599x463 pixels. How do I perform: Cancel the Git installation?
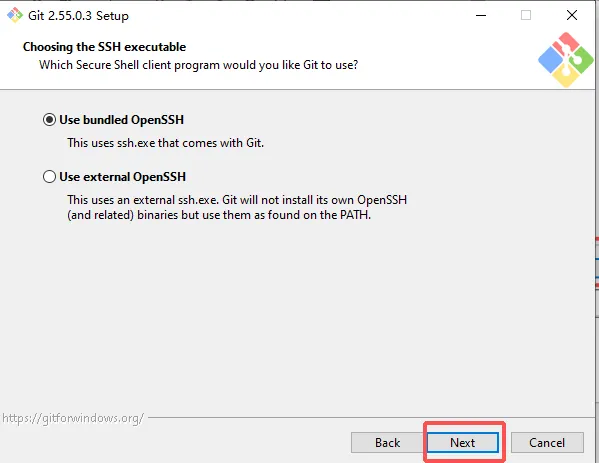click(x=547, y=443)
